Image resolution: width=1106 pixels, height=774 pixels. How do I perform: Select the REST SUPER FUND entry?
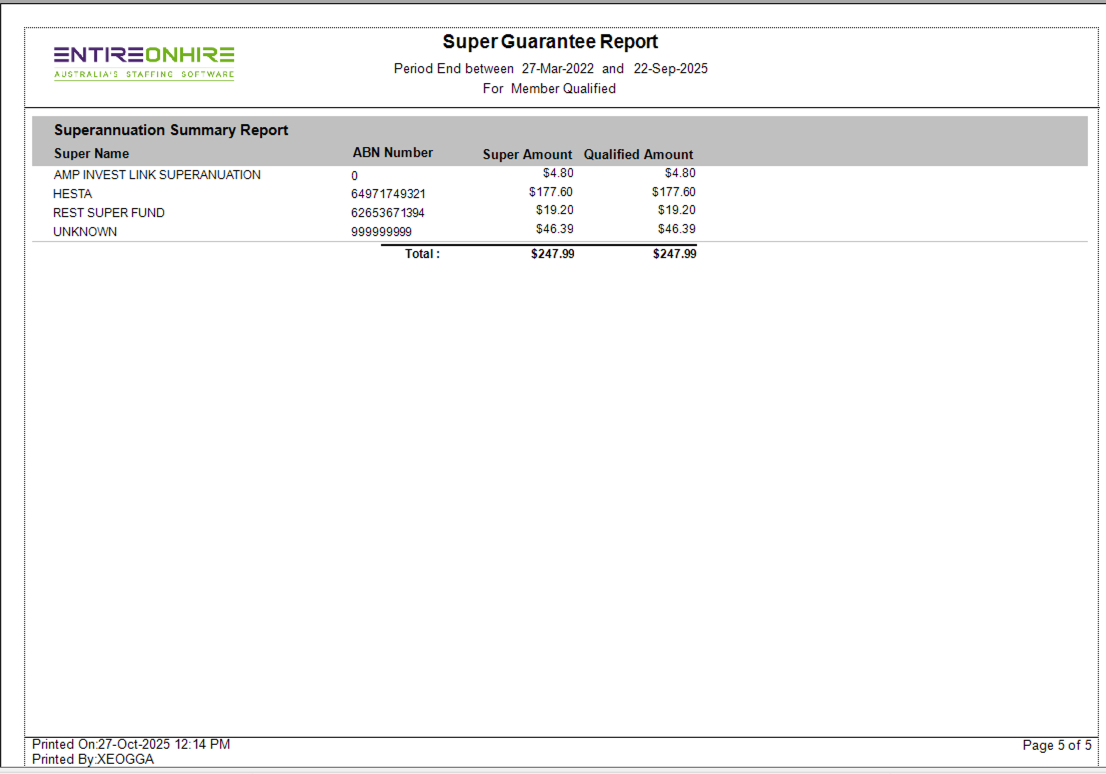click(x=109, y=213)
